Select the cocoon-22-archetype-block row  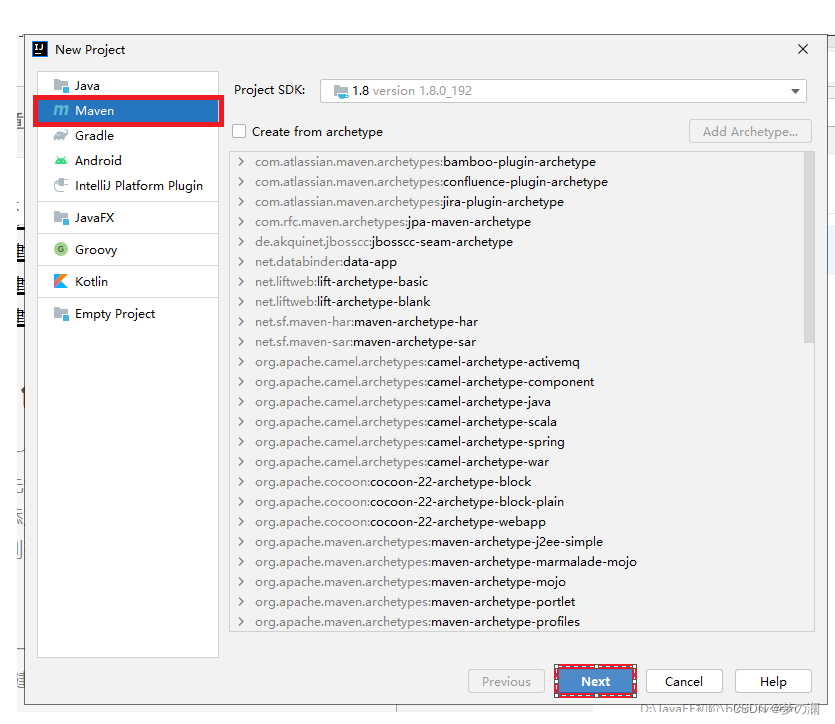pyautogui.click(x=517, y=481)
